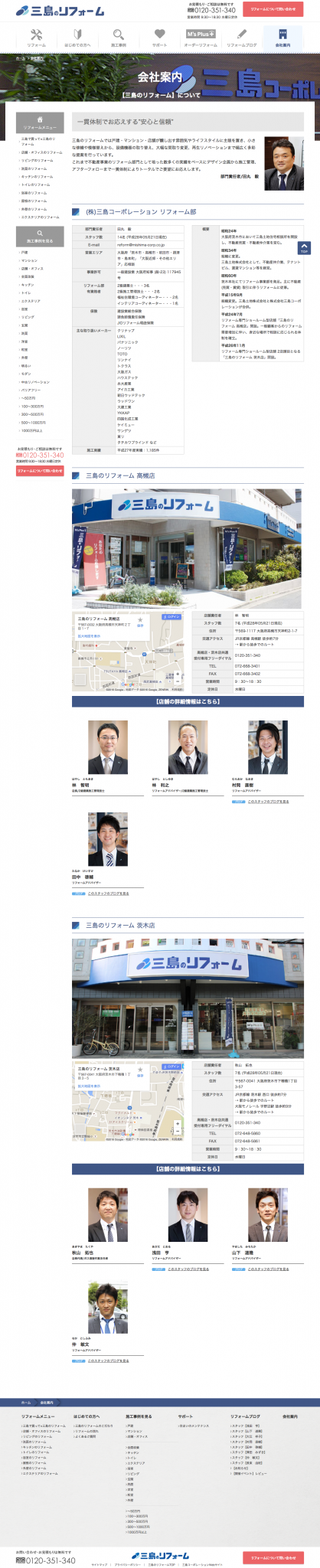The height and width of the screenshot is (1568, 320).
Task: Select the 会社案内 building icon tab
Action: click(x=282, y=37)
